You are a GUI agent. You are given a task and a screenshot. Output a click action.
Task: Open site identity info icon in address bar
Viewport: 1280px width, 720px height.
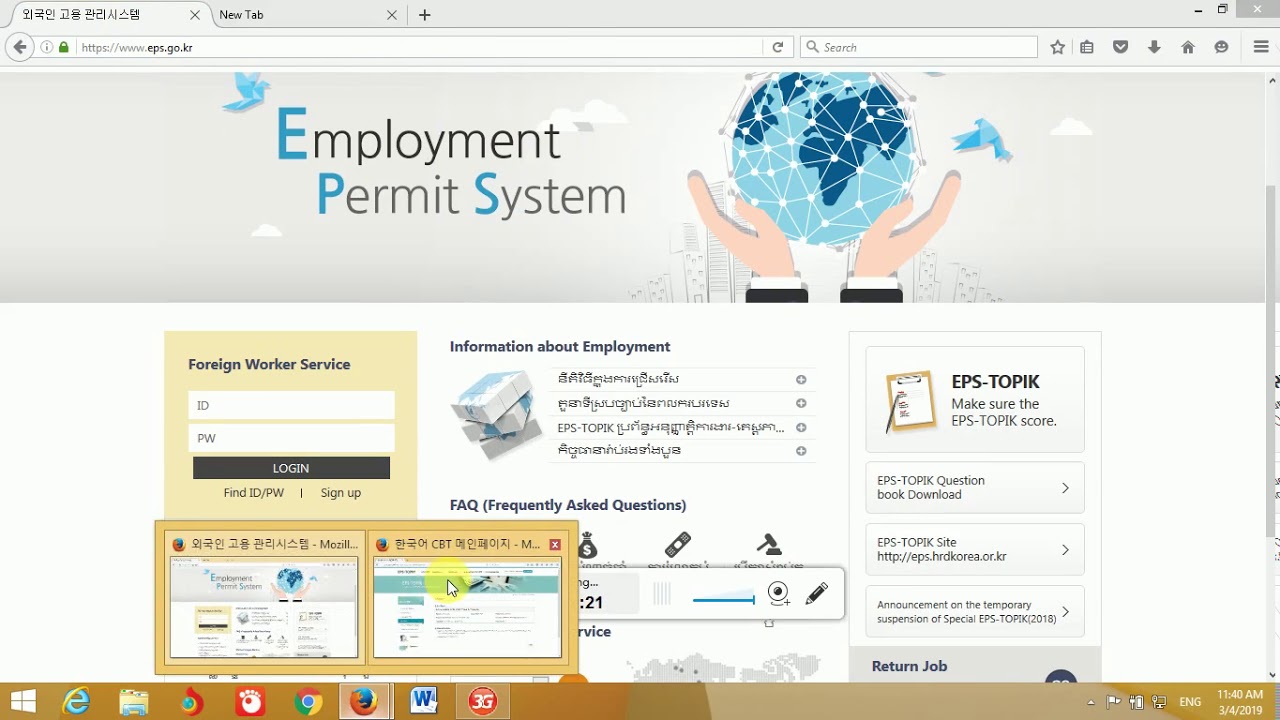pos(47,47)
